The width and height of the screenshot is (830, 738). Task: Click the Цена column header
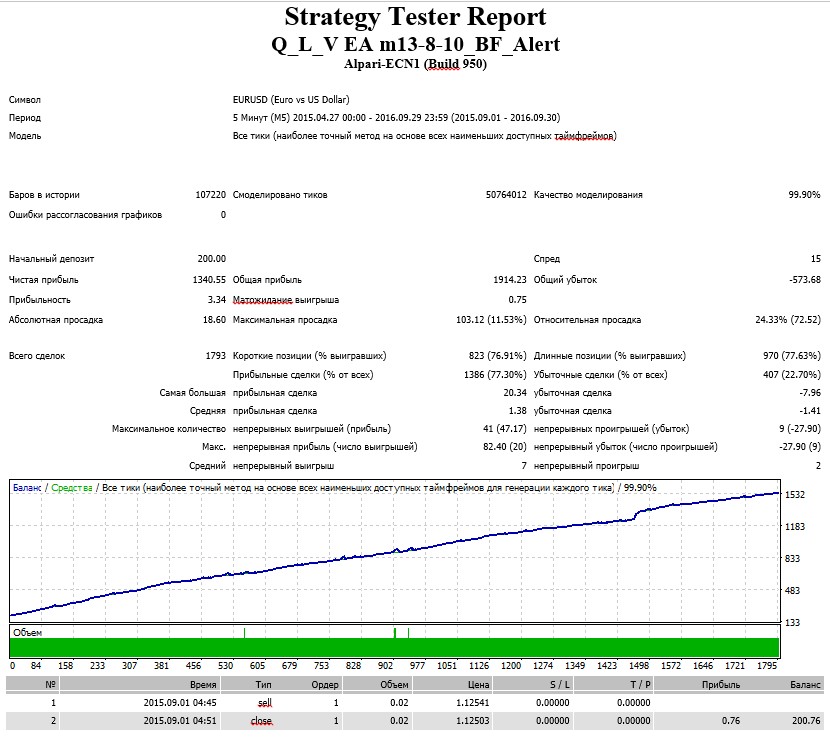(x=479, y=685)
